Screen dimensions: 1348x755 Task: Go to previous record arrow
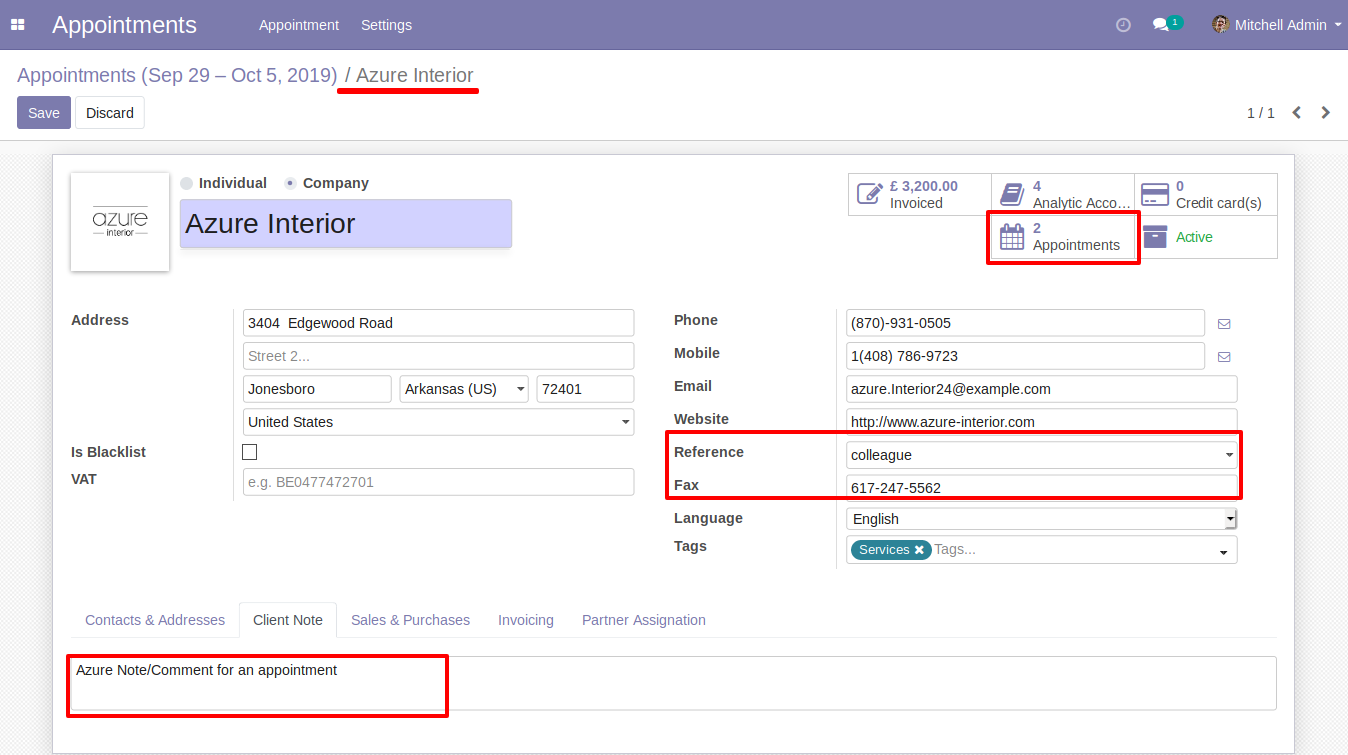[1297, 113]
